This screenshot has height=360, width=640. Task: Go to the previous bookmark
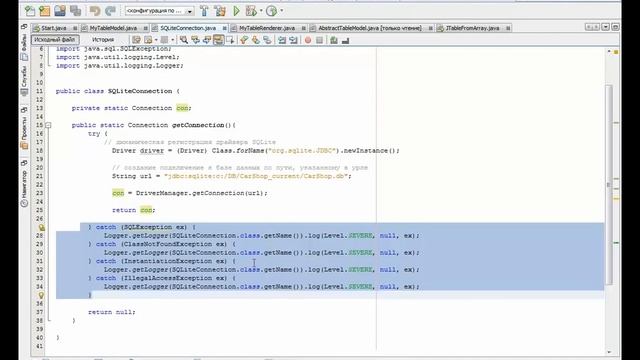pyautogui.click(x=244, y=40)
